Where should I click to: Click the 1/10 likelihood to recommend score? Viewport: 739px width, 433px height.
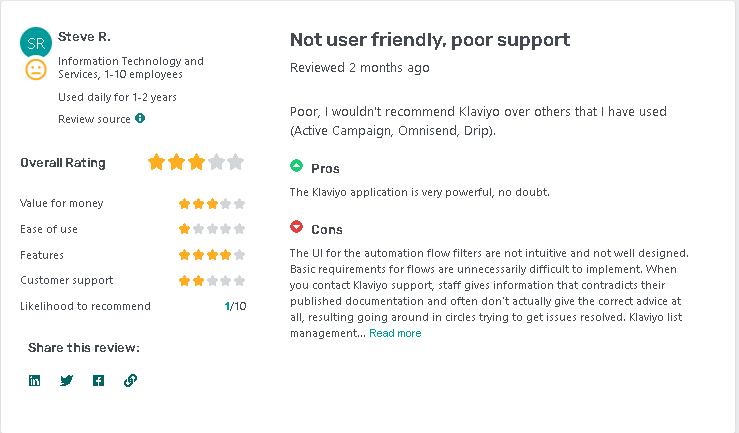coord(236,306)
